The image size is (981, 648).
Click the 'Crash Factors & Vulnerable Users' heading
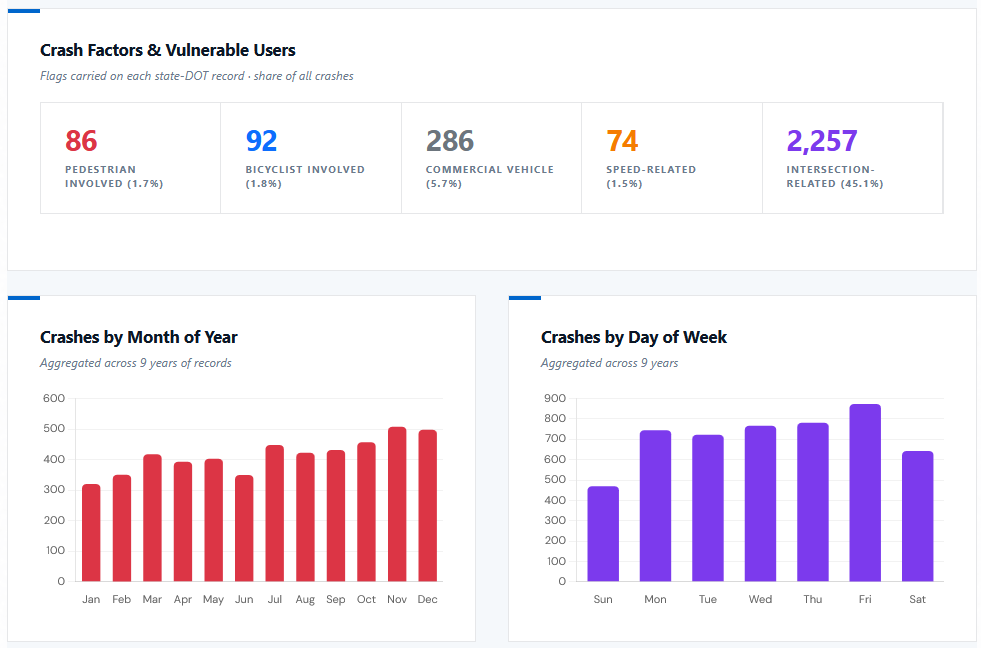click(168, 50)
